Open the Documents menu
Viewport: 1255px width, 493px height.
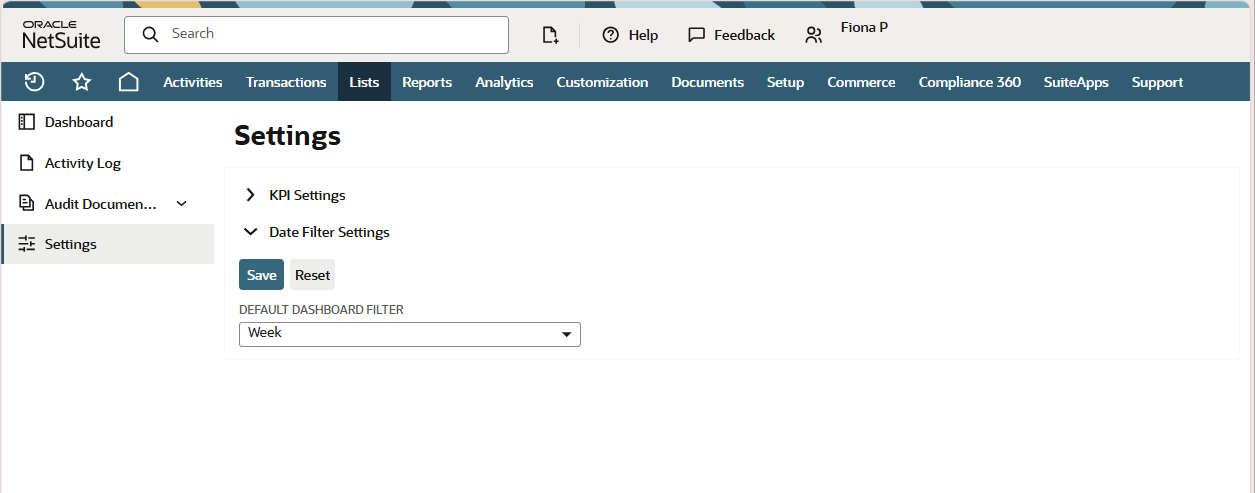pos(707,82)
